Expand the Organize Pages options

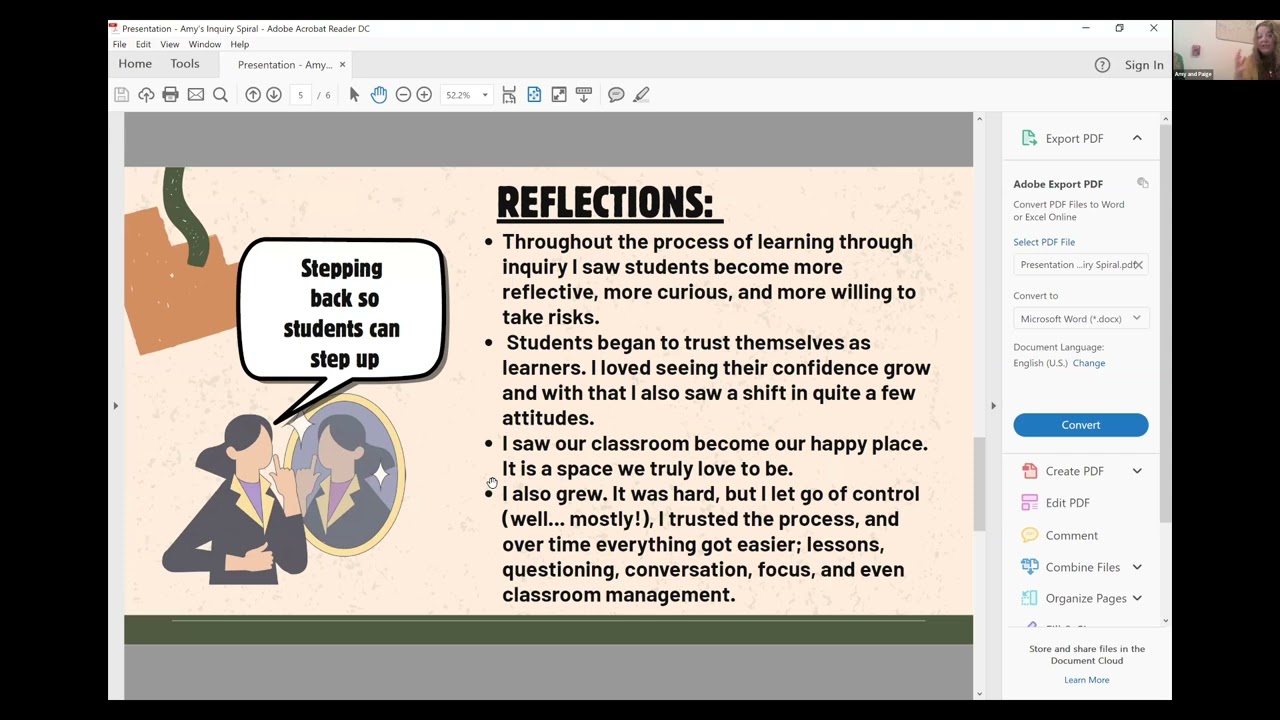1137,598
